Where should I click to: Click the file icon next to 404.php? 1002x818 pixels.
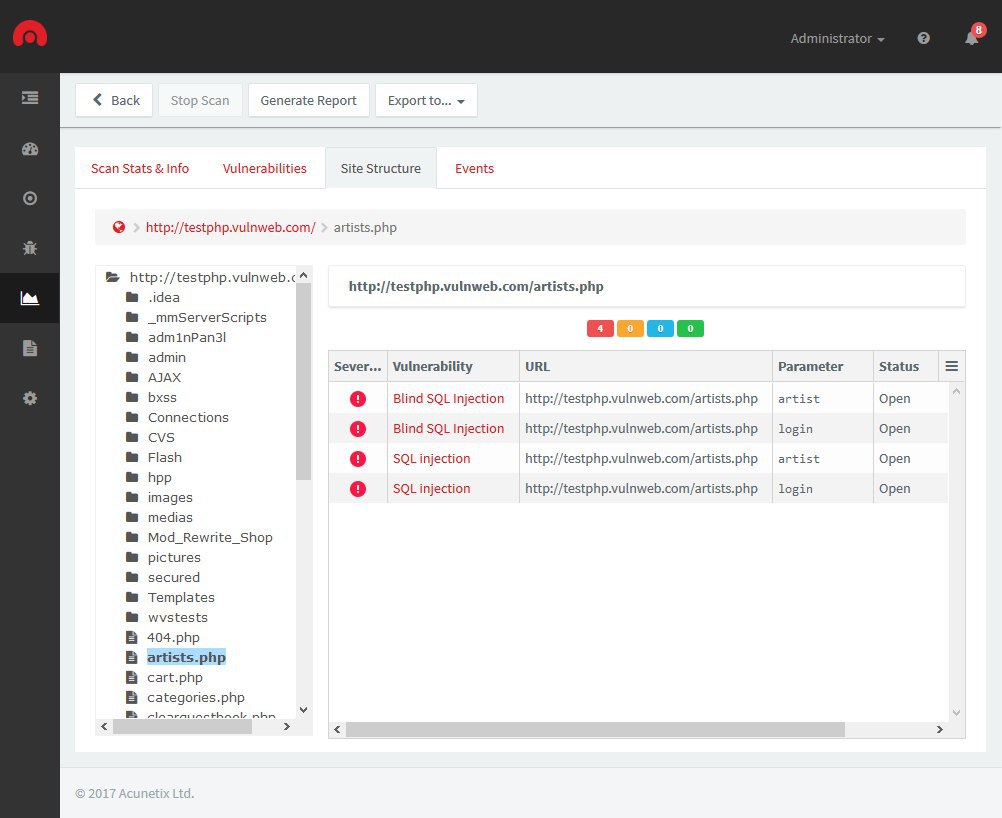click(132, 637)
